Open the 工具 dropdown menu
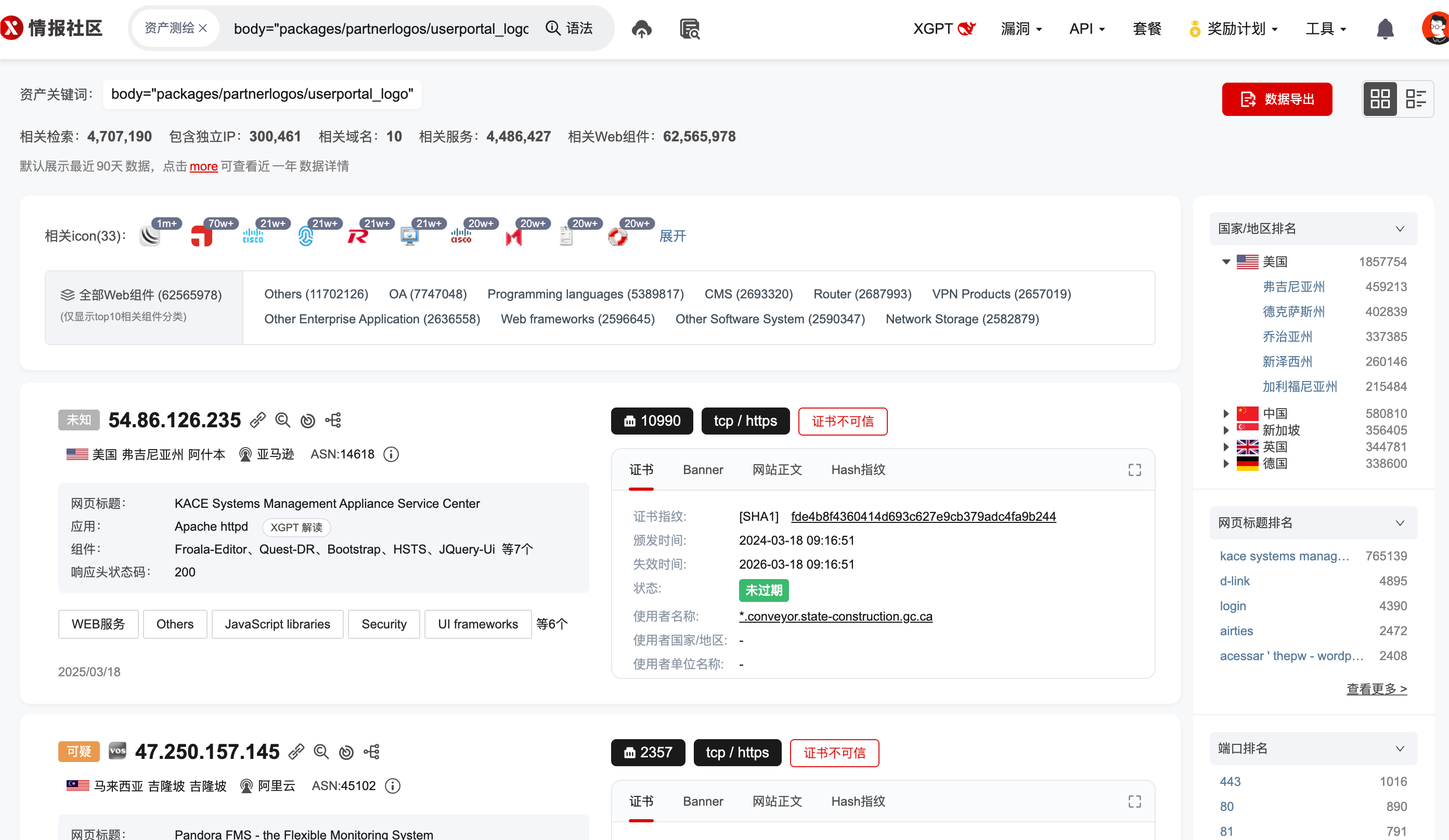 tap(1325, 29)
